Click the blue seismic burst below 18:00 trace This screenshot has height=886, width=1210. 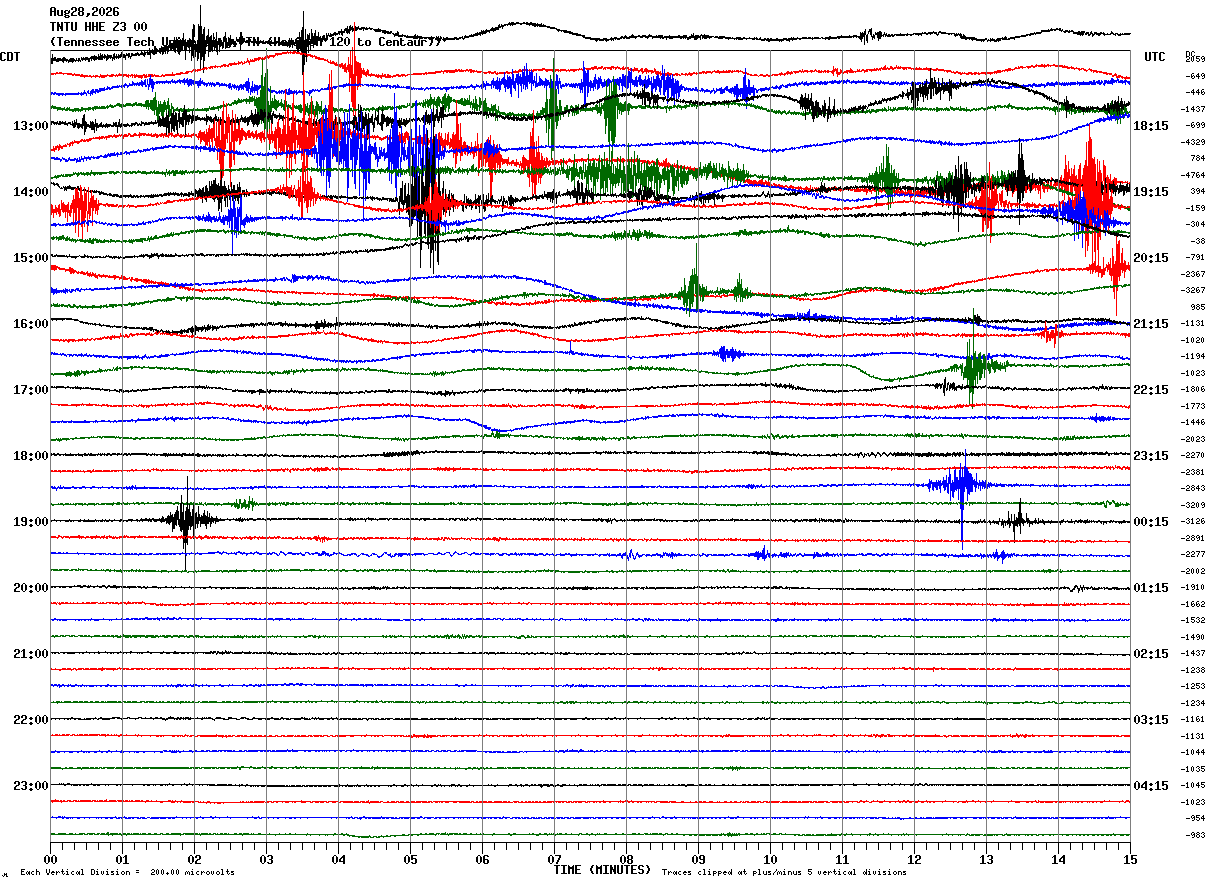(x=961, y=485)
